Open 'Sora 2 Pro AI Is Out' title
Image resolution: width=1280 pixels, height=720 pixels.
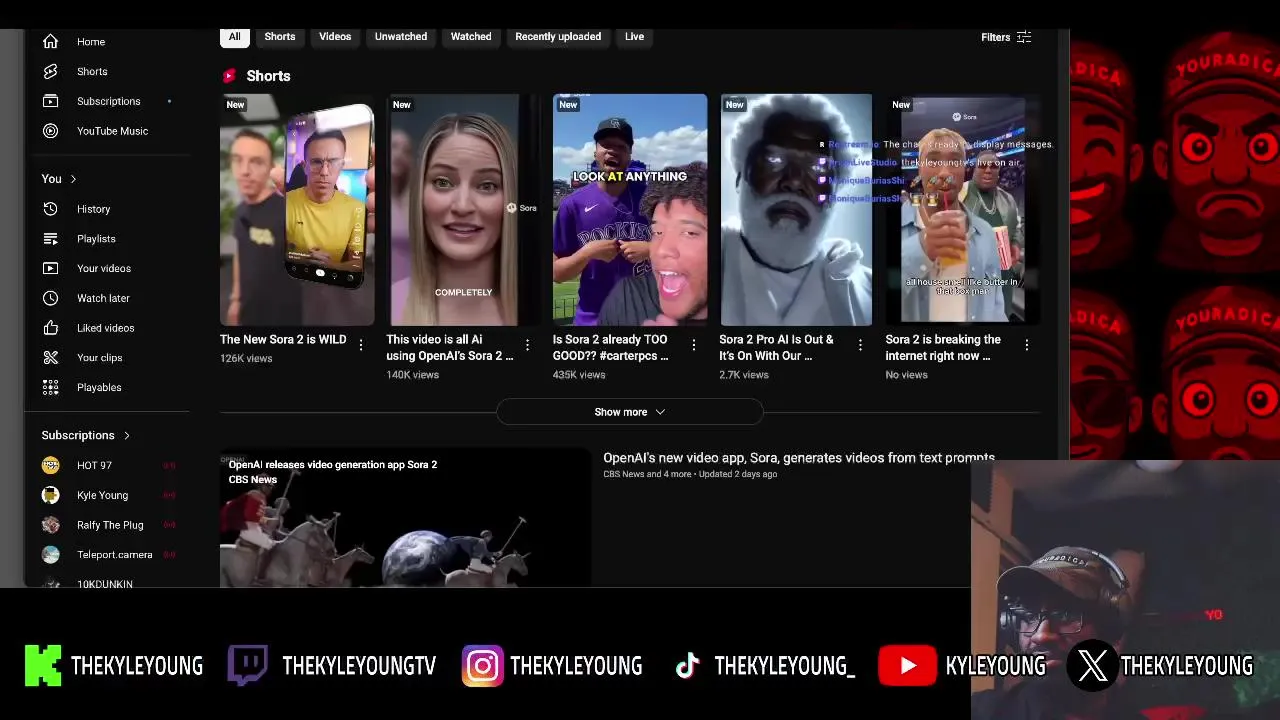coord(776,348)
